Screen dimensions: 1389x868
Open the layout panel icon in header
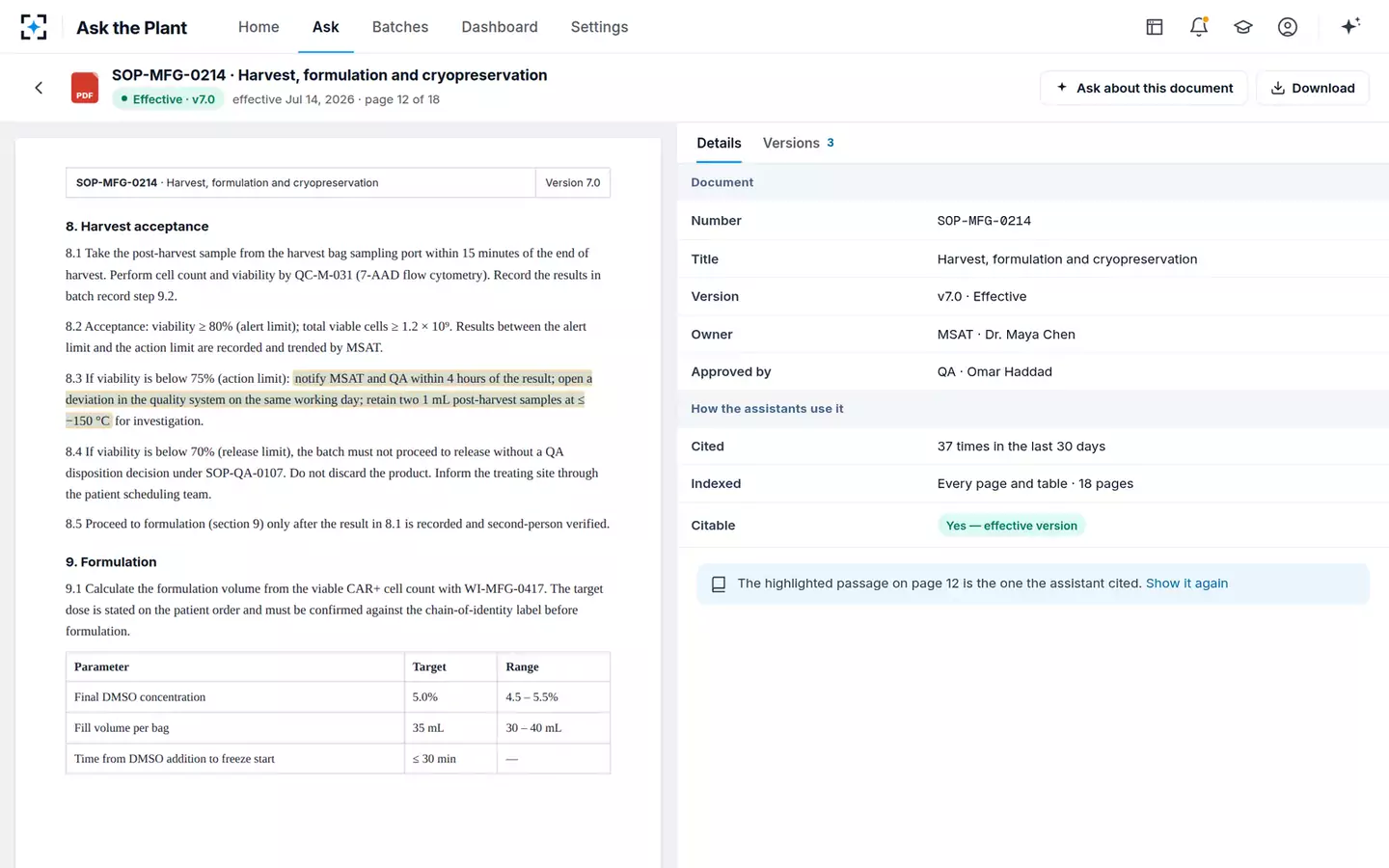[x=1155, y=27]
